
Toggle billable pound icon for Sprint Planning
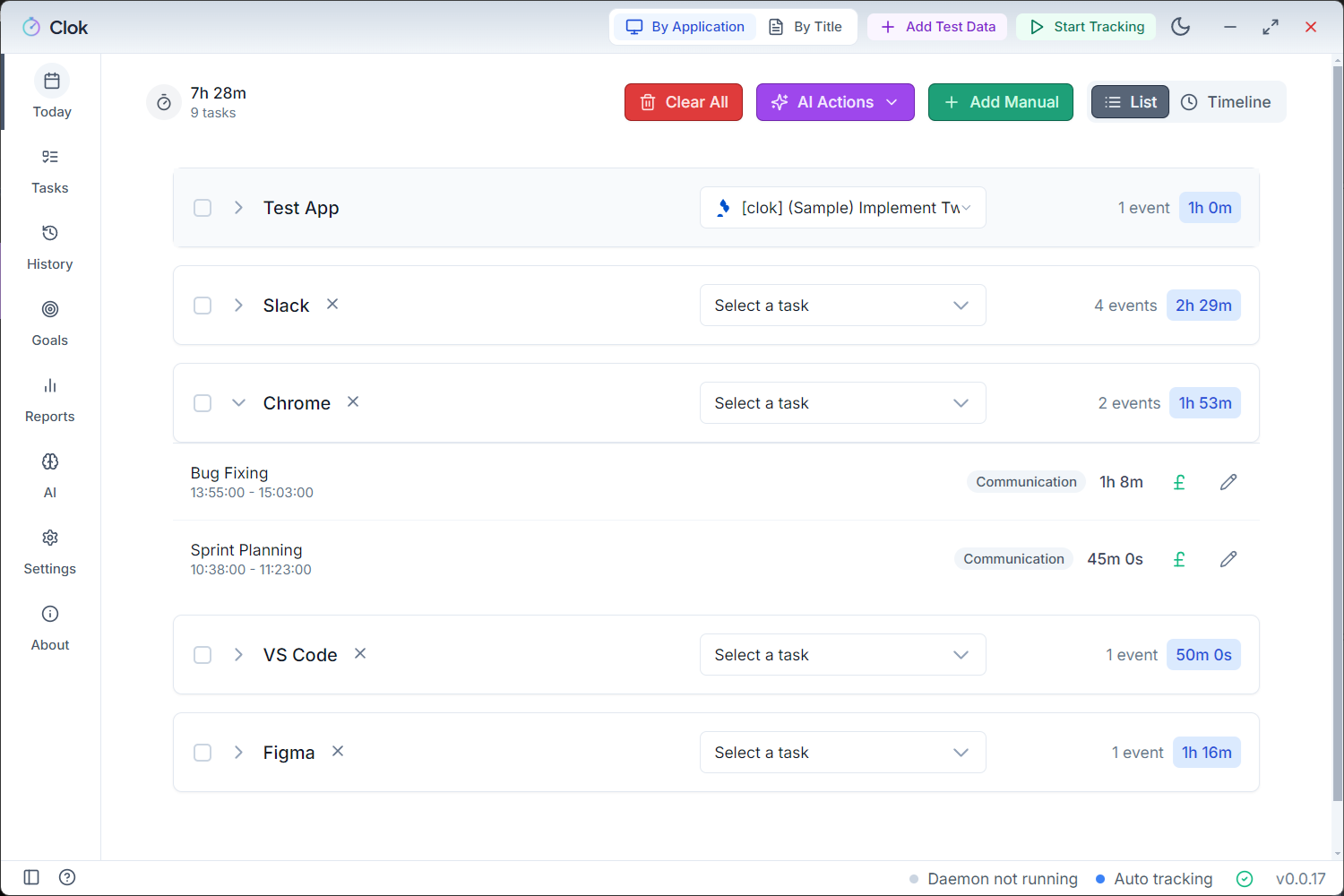pos(1179,559)
